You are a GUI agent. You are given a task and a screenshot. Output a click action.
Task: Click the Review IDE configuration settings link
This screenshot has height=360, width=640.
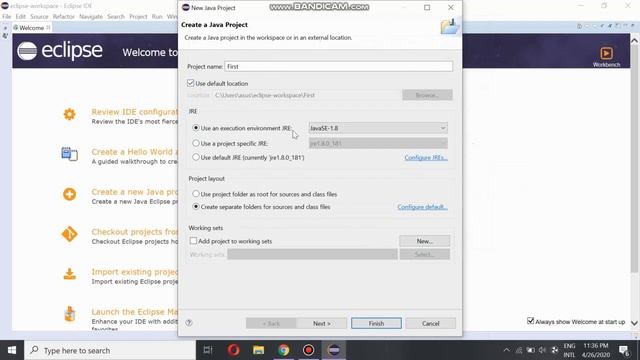(x=135, y=112)
